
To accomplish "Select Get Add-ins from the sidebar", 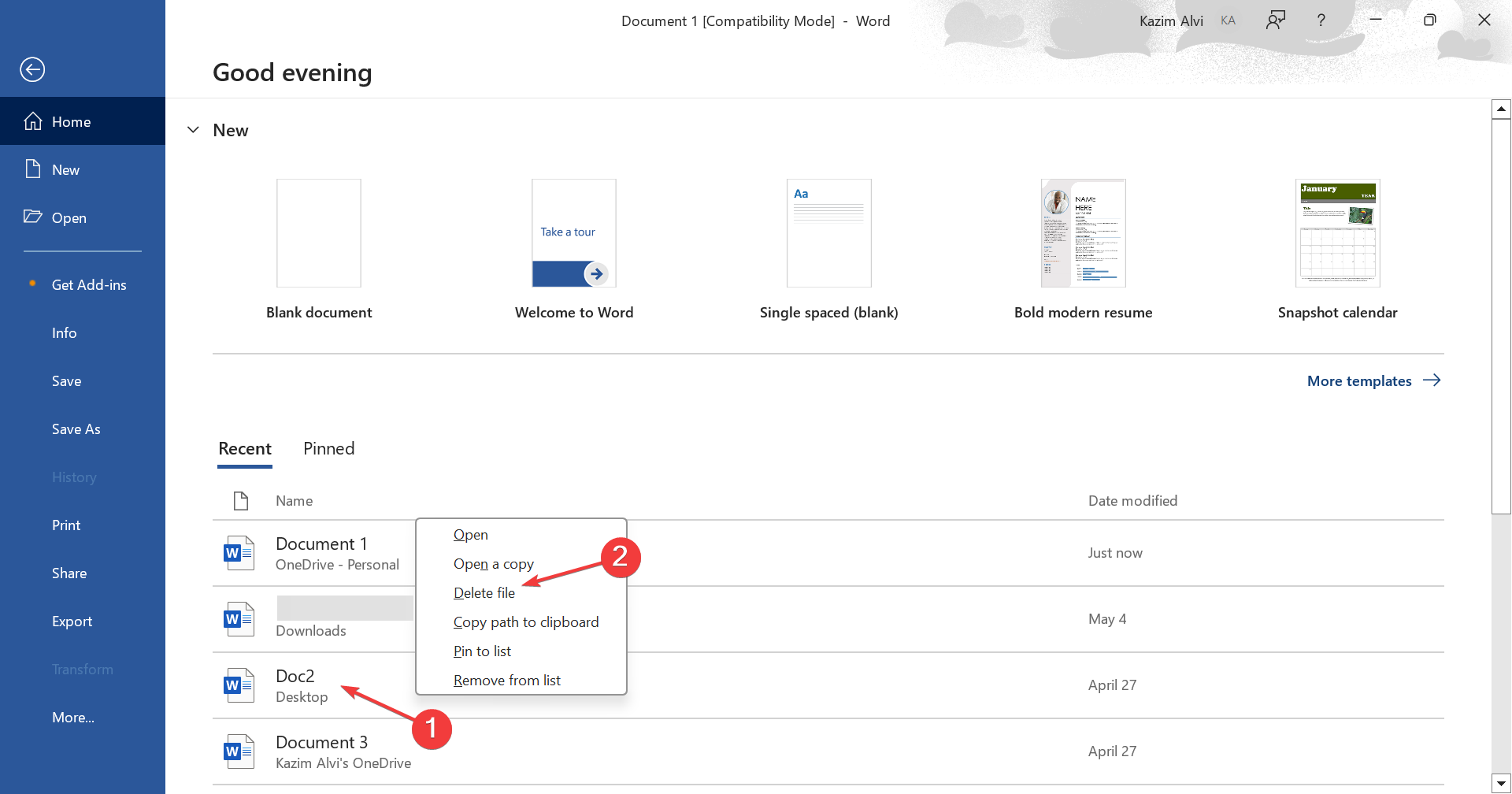I will 89,284.
